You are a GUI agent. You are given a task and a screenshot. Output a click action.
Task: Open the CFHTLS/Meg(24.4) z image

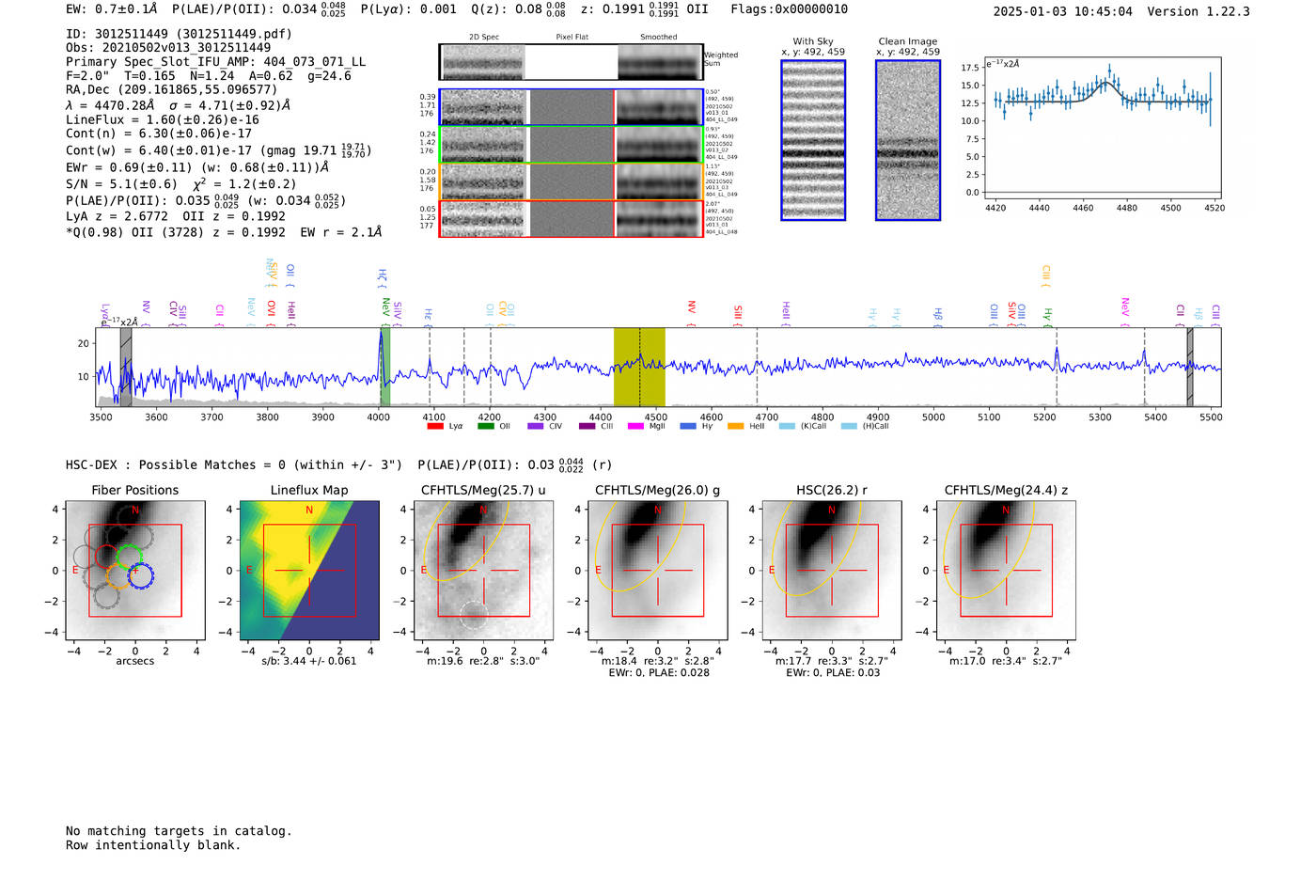[1006, 570]
